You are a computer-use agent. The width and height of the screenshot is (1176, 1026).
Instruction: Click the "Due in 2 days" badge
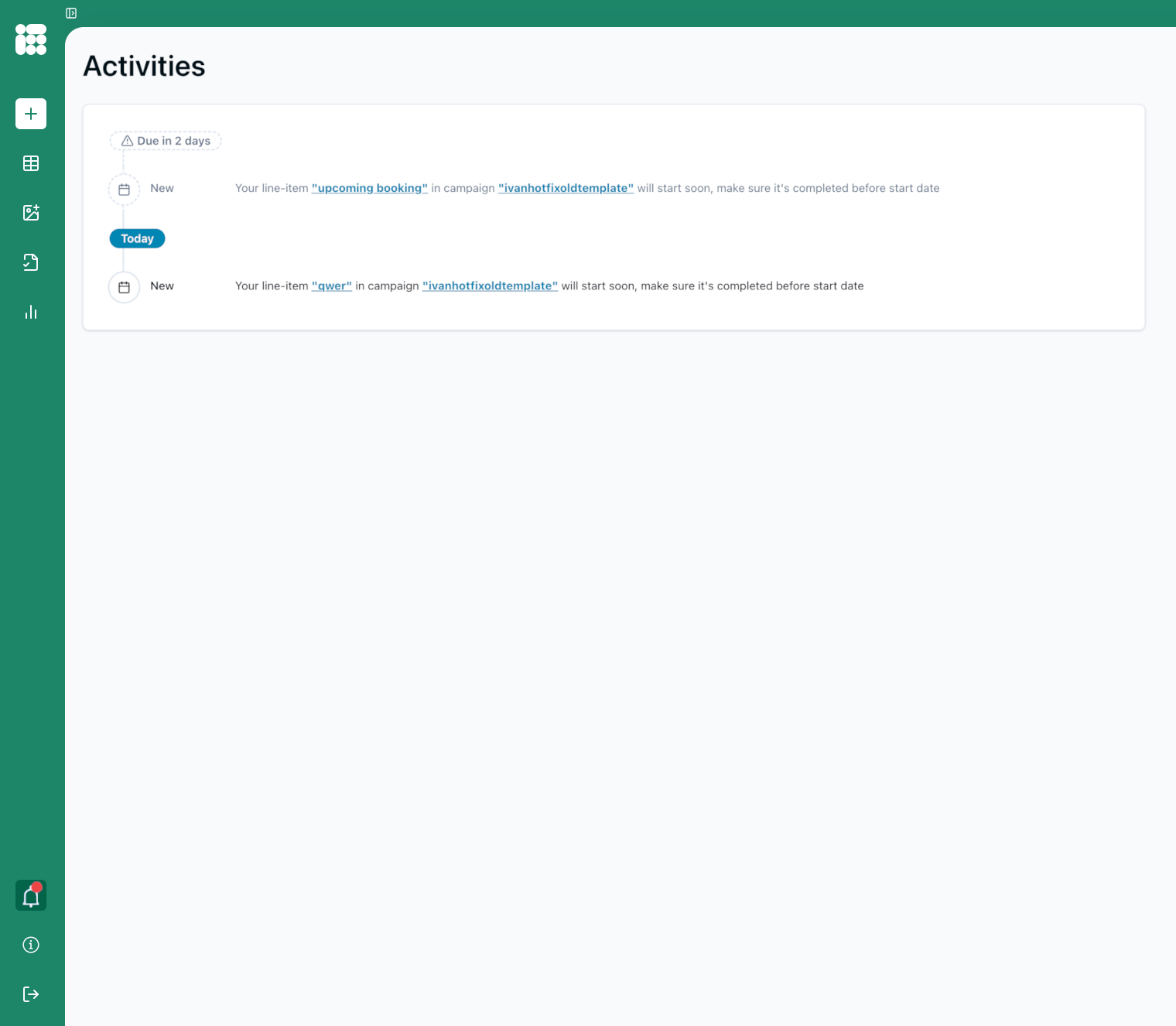tap(166, 141)
